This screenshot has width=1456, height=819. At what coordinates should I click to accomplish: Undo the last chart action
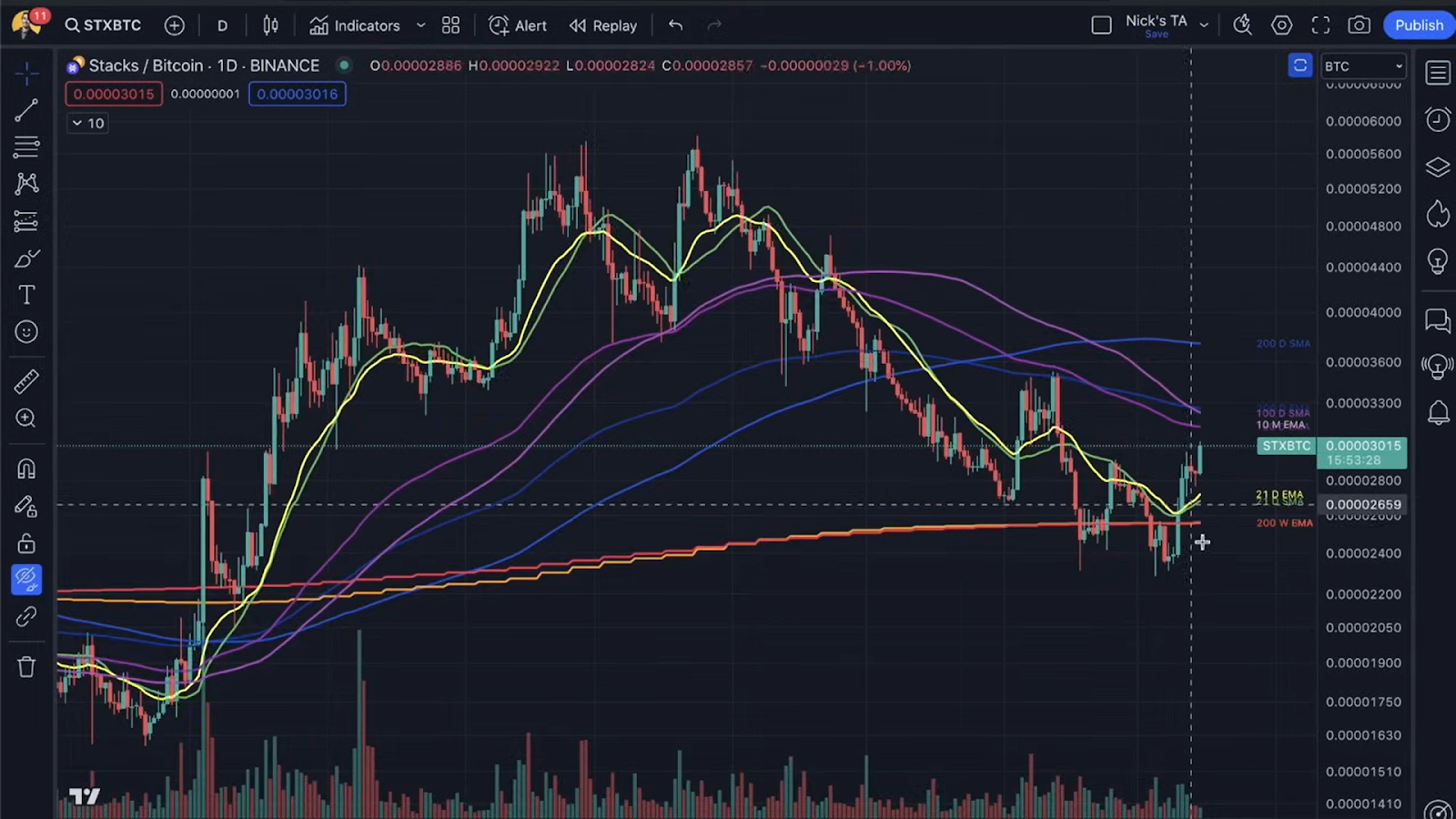(675, 25)
